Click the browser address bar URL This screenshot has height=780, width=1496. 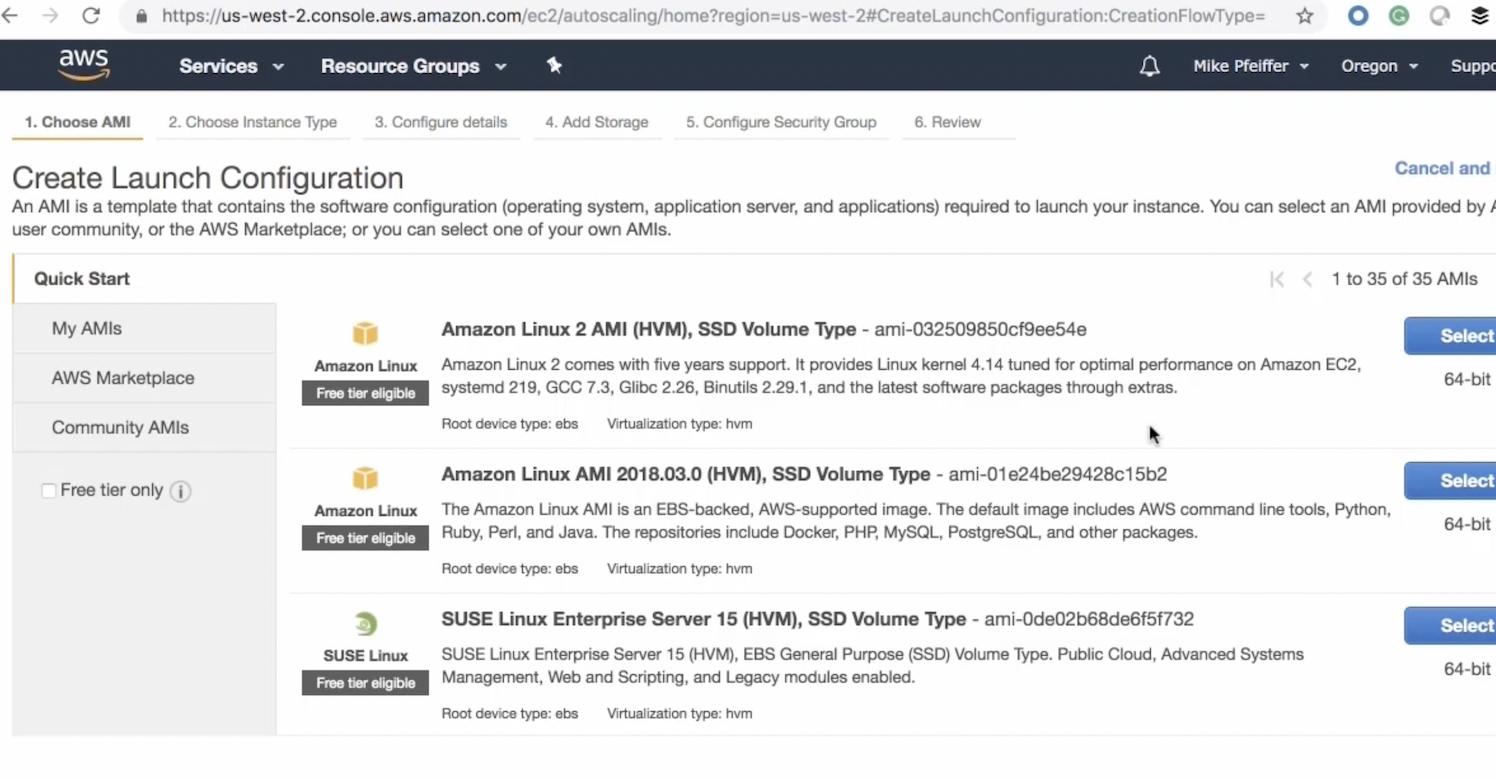tap(713, 16)
